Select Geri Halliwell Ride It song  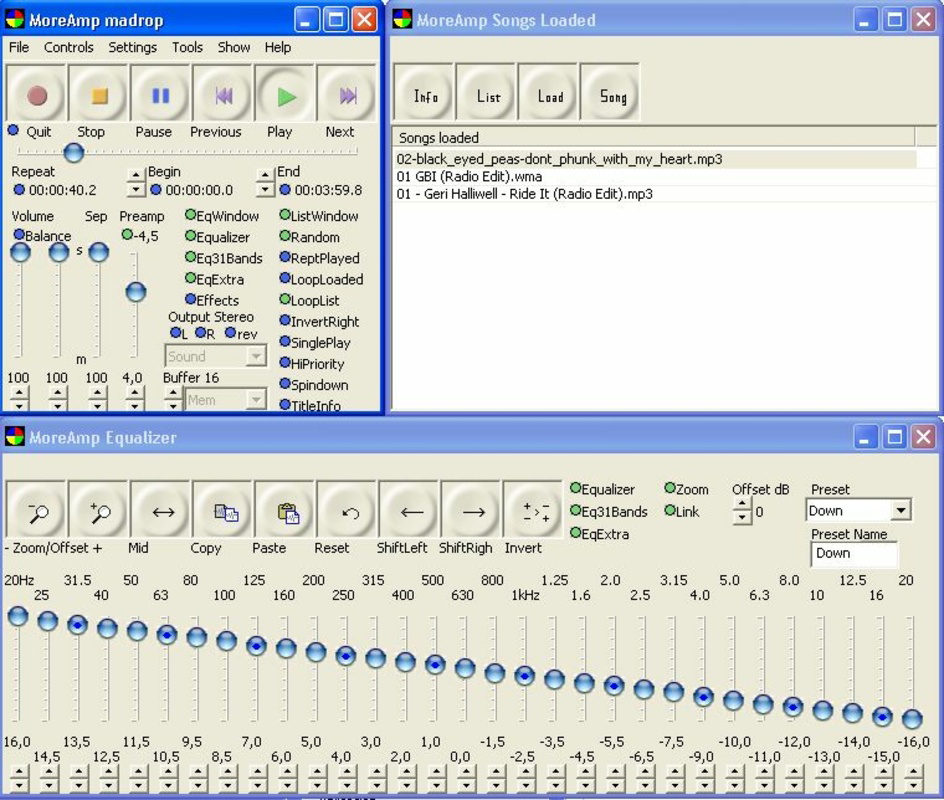click(x=665, y=194)
